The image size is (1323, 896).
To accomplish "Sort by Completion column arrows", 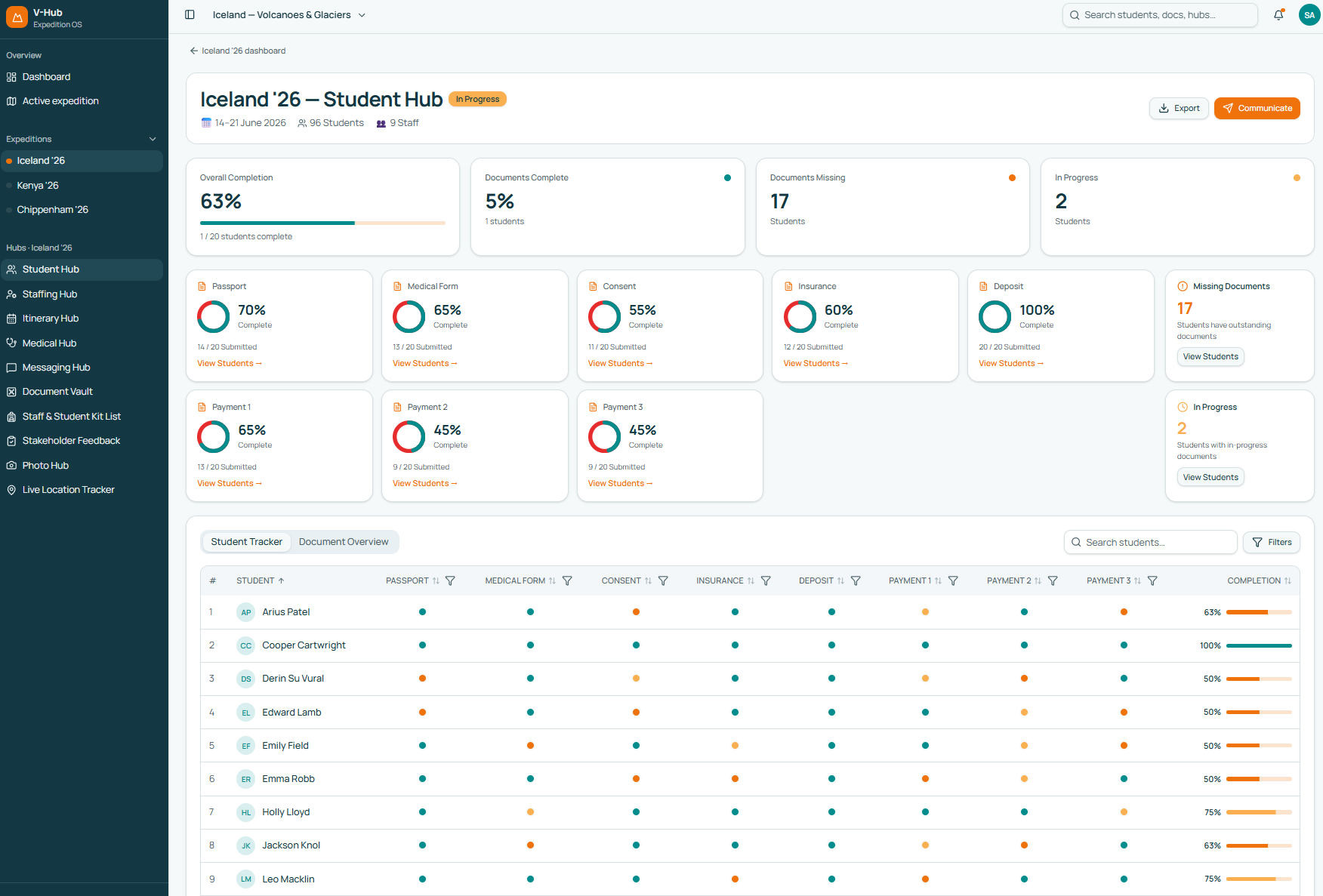I will coord(1288,581).
